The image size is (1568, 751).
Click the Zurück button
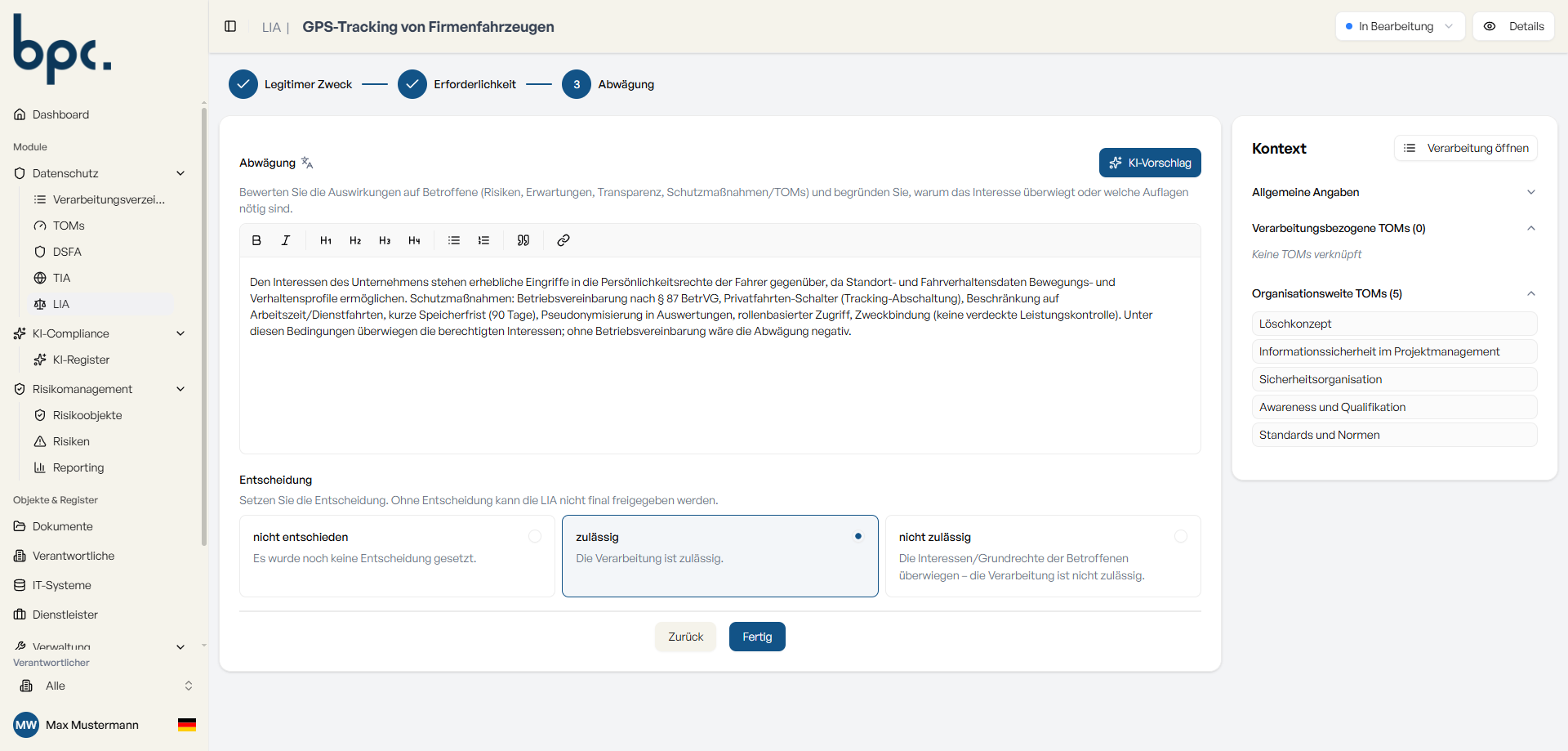coord(685,637)
